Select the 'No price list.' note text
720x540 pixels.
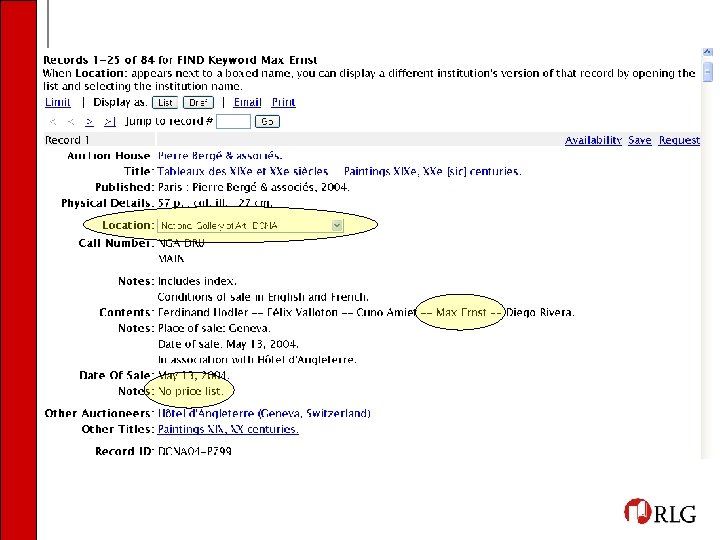[191, 391]
